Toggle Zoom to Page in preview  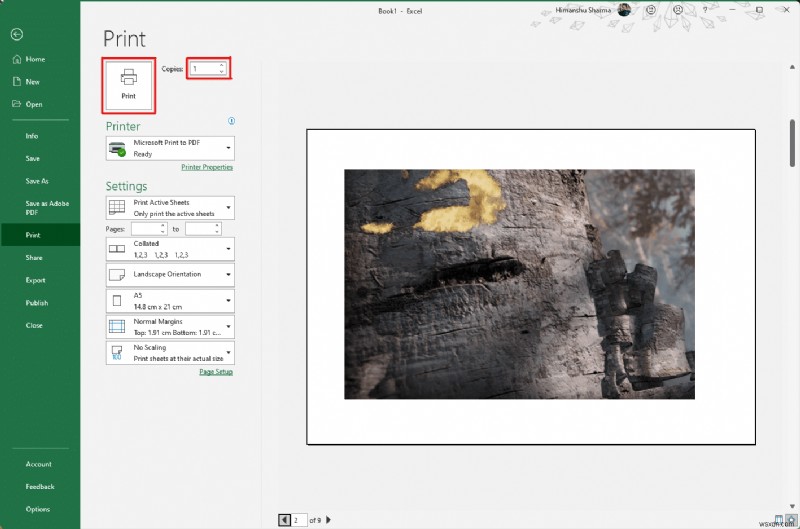tap(790, 519)
